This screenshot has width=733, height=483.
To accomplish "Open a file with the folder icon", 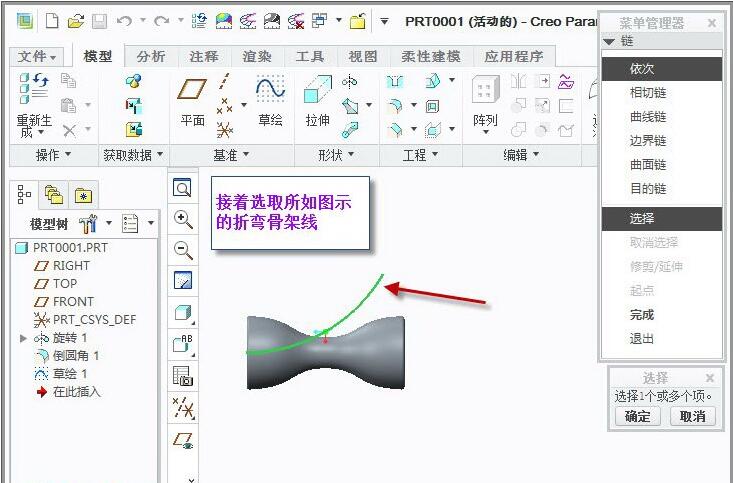I will tap(75, 21).
